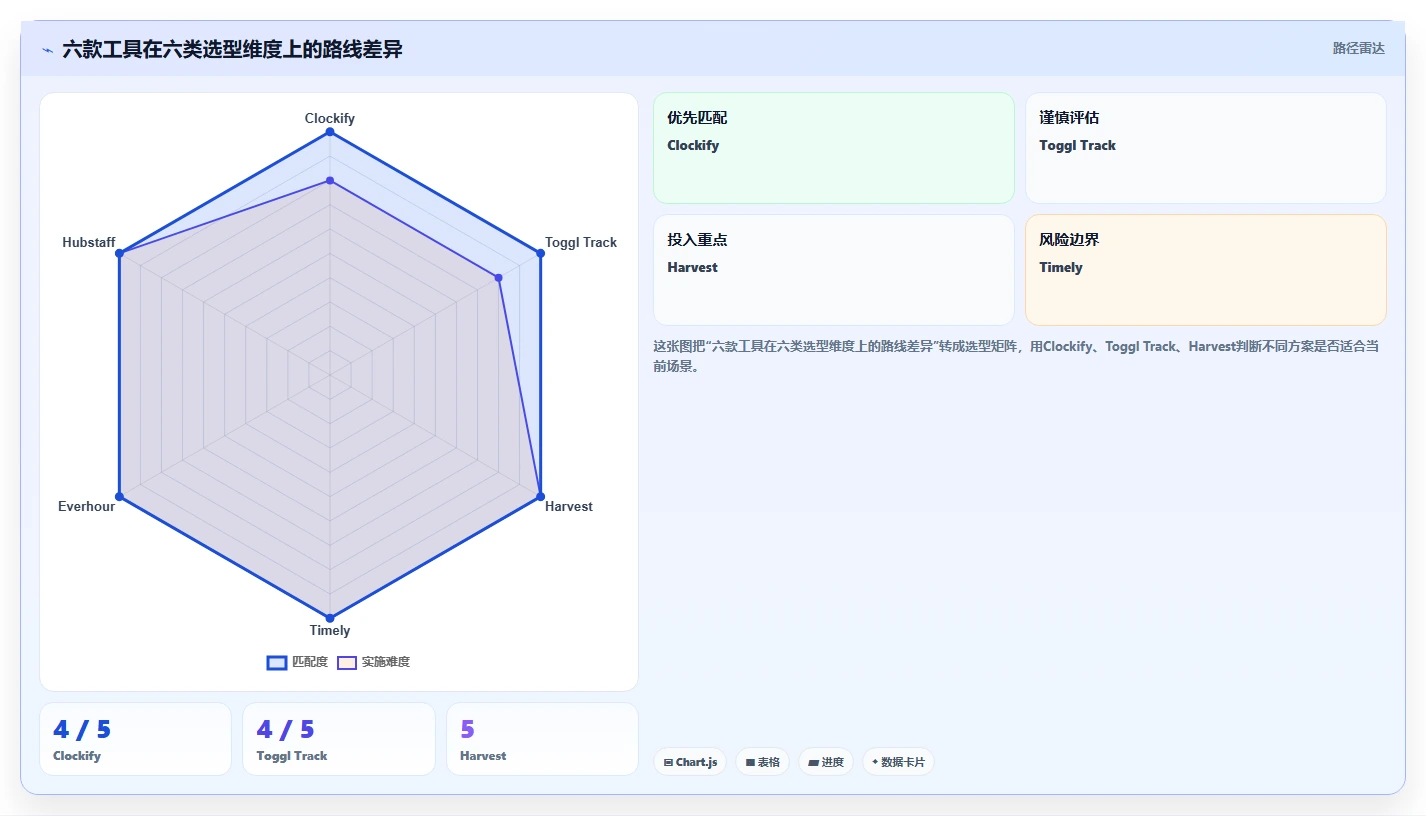1426x816 pixels.
Task: Click the data point at Timely vertex
Action: (330, 617)
